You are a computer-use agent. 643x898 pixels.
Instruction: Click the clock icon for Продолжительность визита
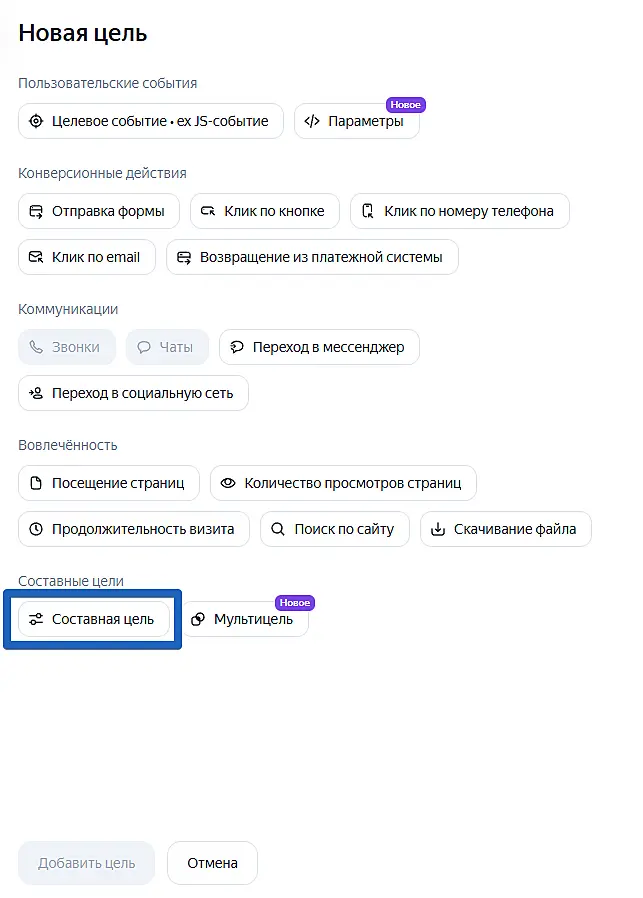pos(36,529)
